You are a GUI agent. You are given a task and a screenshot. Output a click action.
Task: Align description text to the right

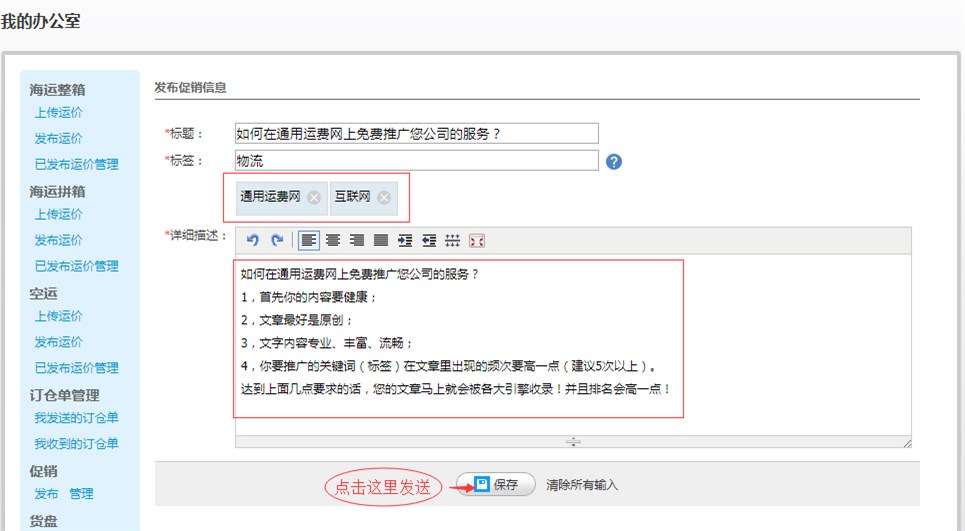(357, 240)
